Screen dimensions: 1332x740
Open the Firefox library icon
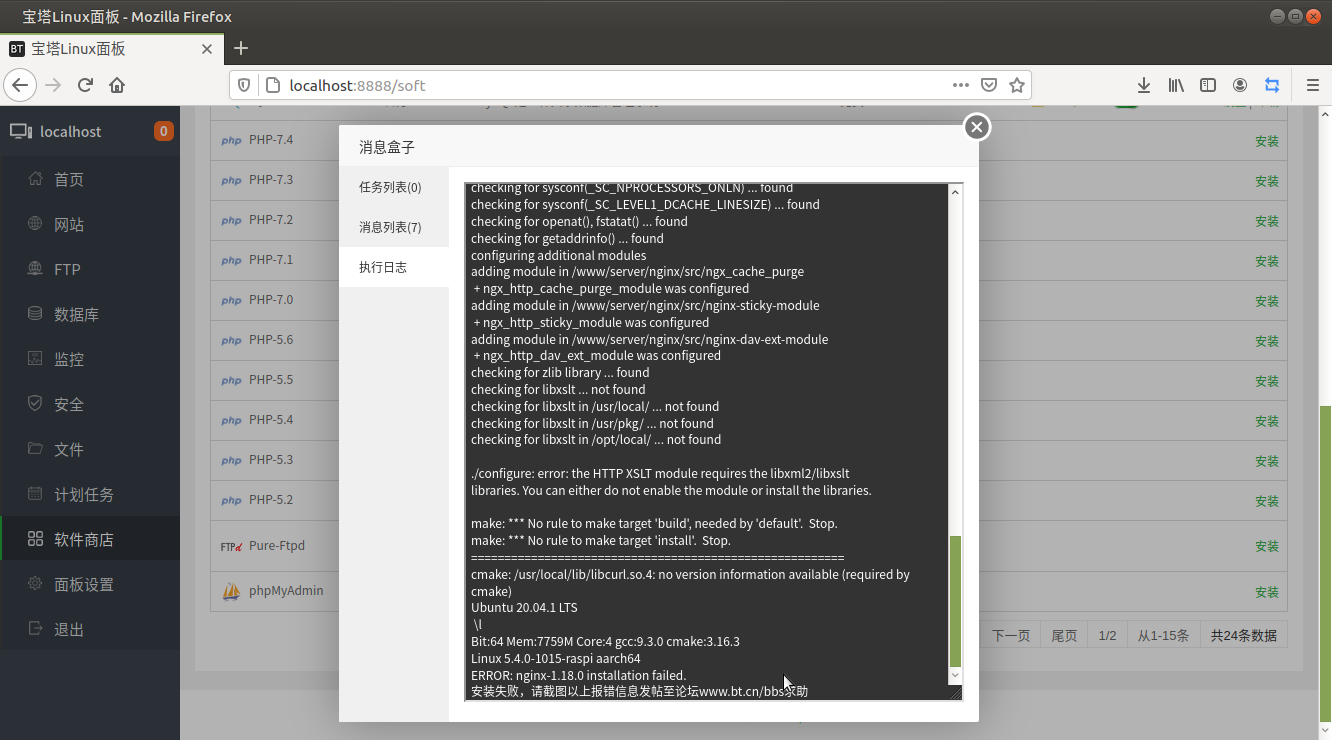1176,85
